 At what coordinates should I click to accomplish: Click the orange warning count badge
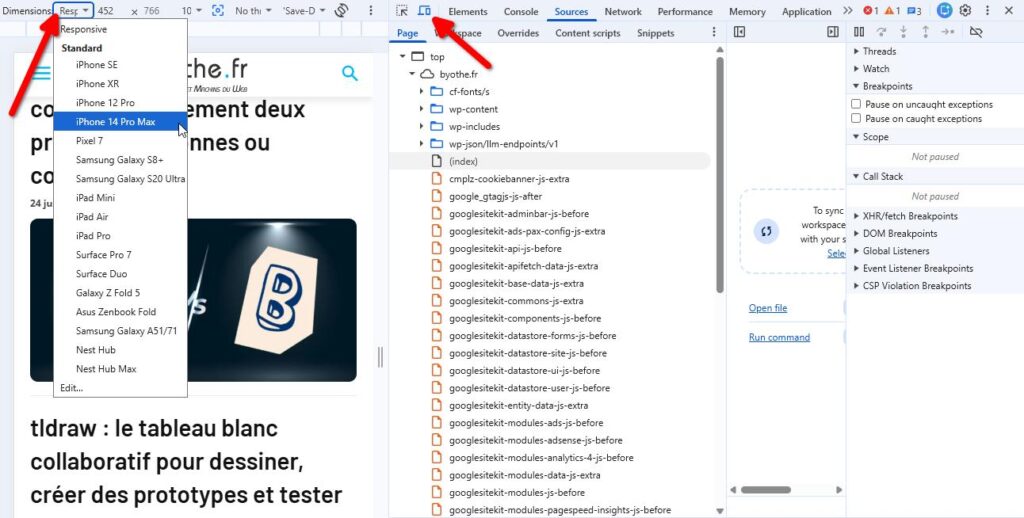click(x=893, y=10)
